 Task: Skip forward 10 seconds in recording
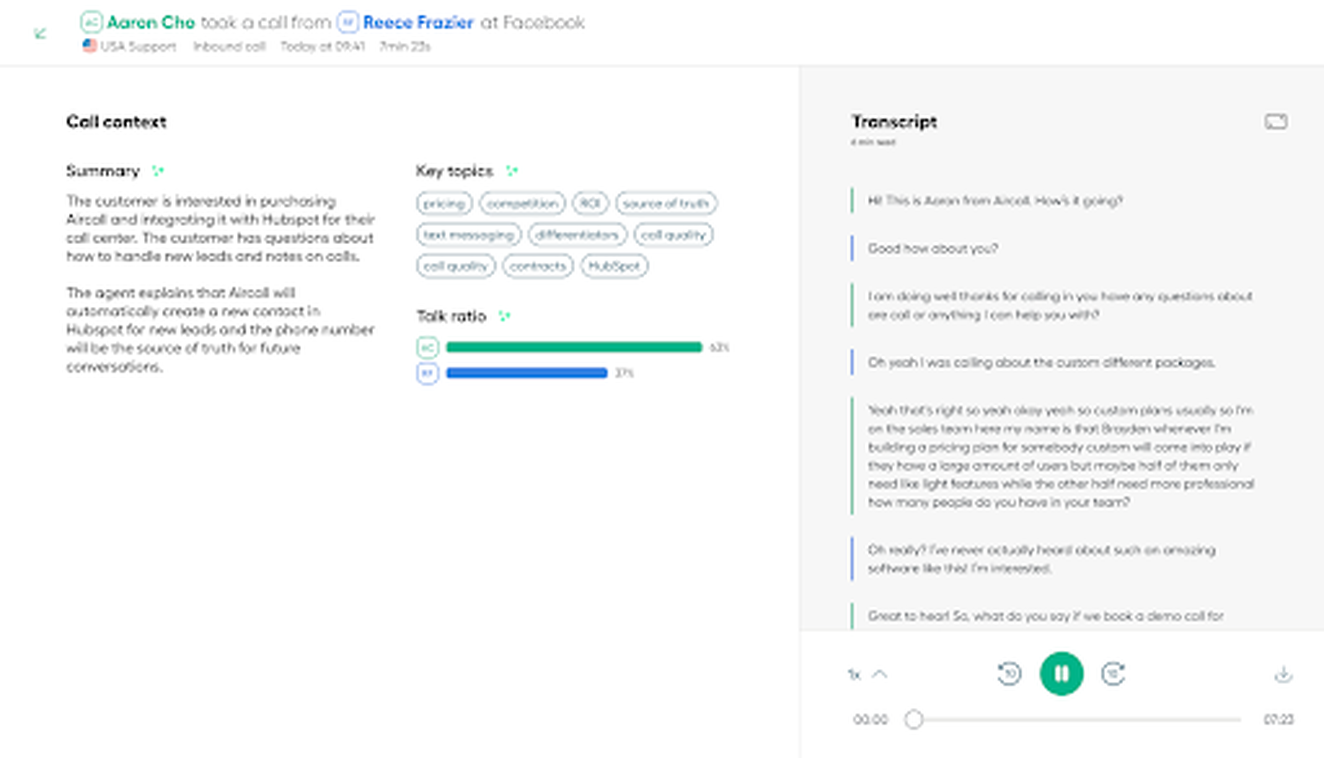[1113, 674]
